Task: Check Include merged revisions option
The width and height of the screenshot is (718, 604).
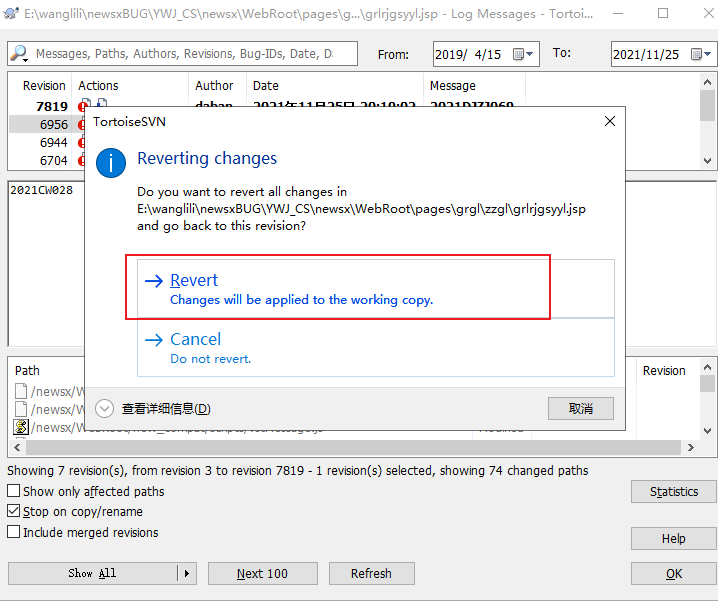Action: 14,533
